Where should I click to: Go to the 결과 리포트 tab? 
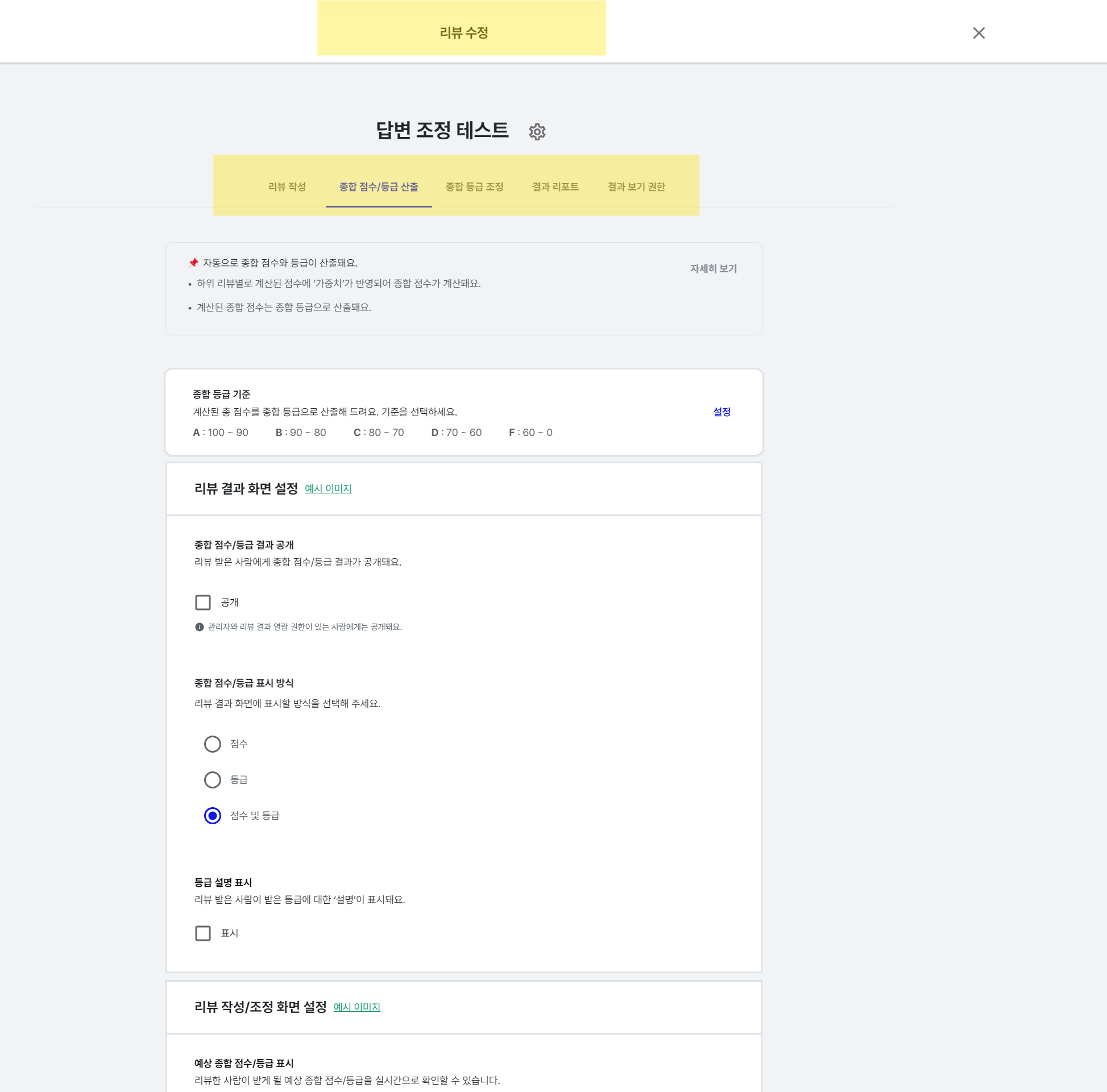click(555, 187)
